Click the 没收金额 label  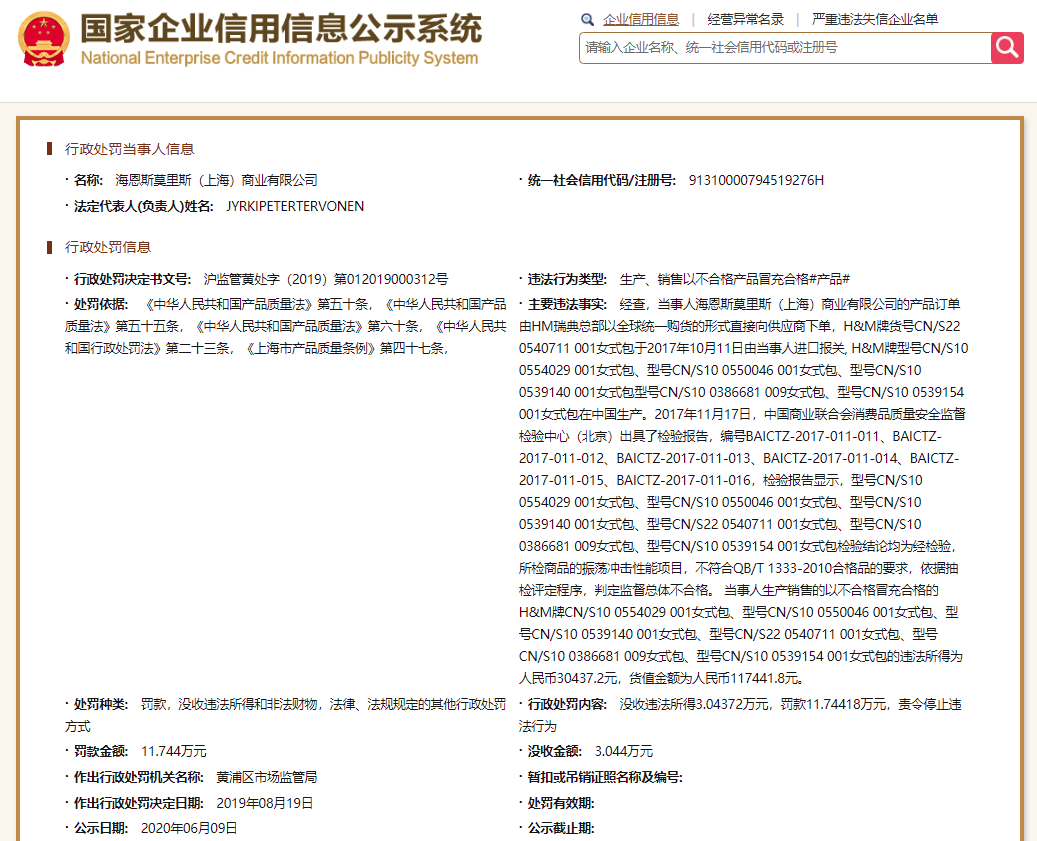554,751
